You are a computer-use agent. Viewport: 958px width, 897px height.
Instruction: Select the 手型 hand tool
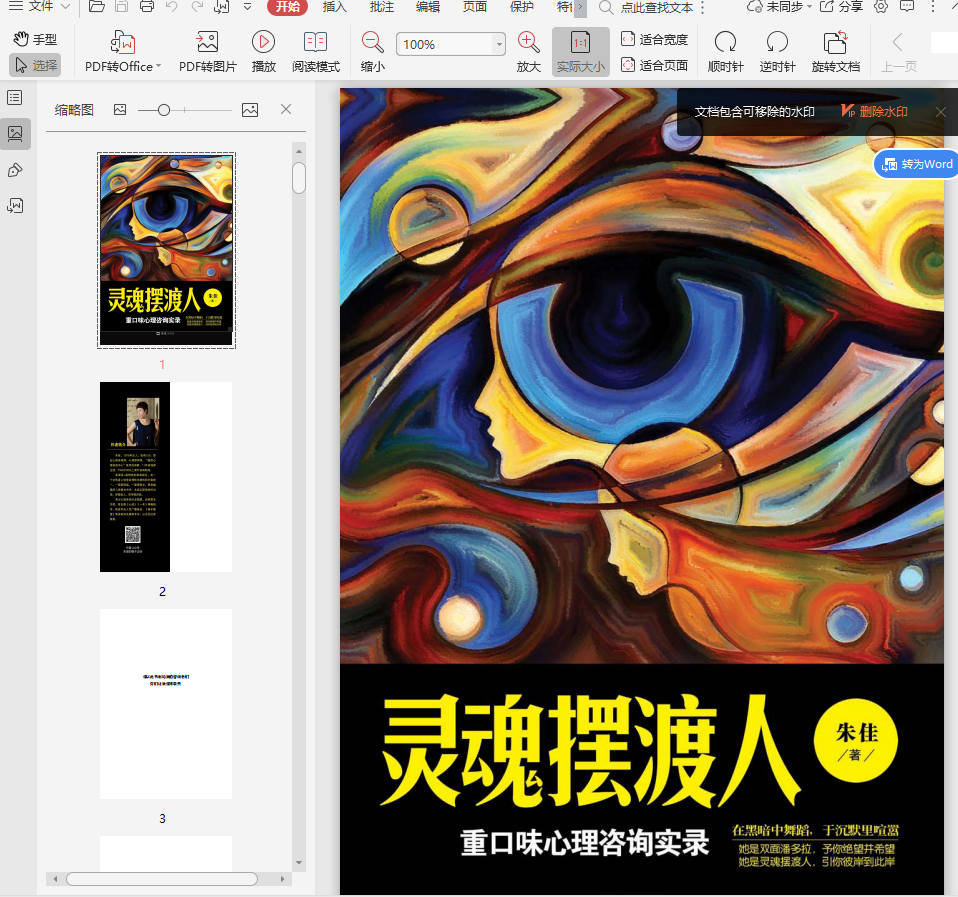[35, 40]
